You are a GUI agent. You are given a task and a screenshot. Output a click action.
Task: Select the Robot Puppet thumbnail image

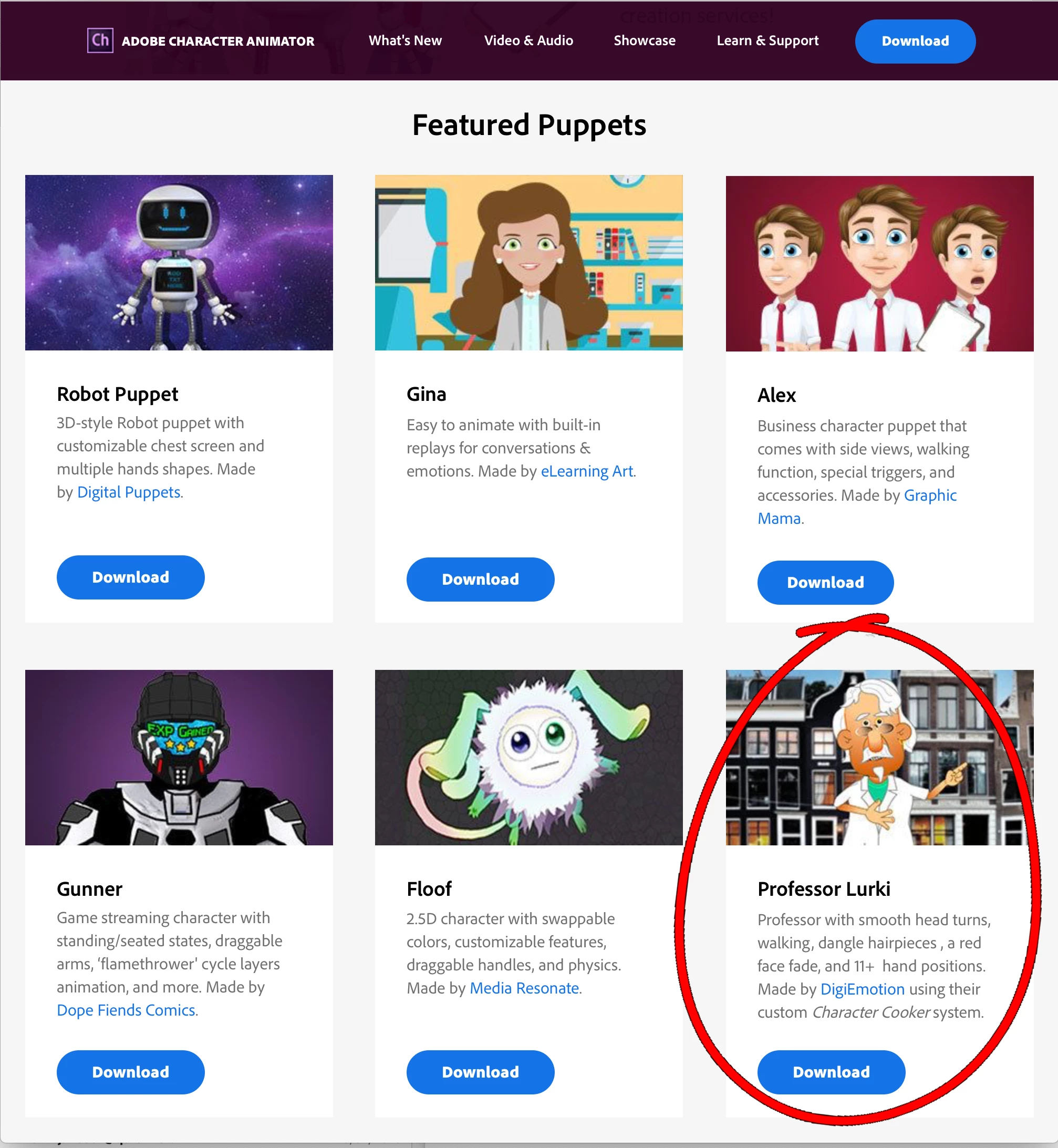coord(179,263)
